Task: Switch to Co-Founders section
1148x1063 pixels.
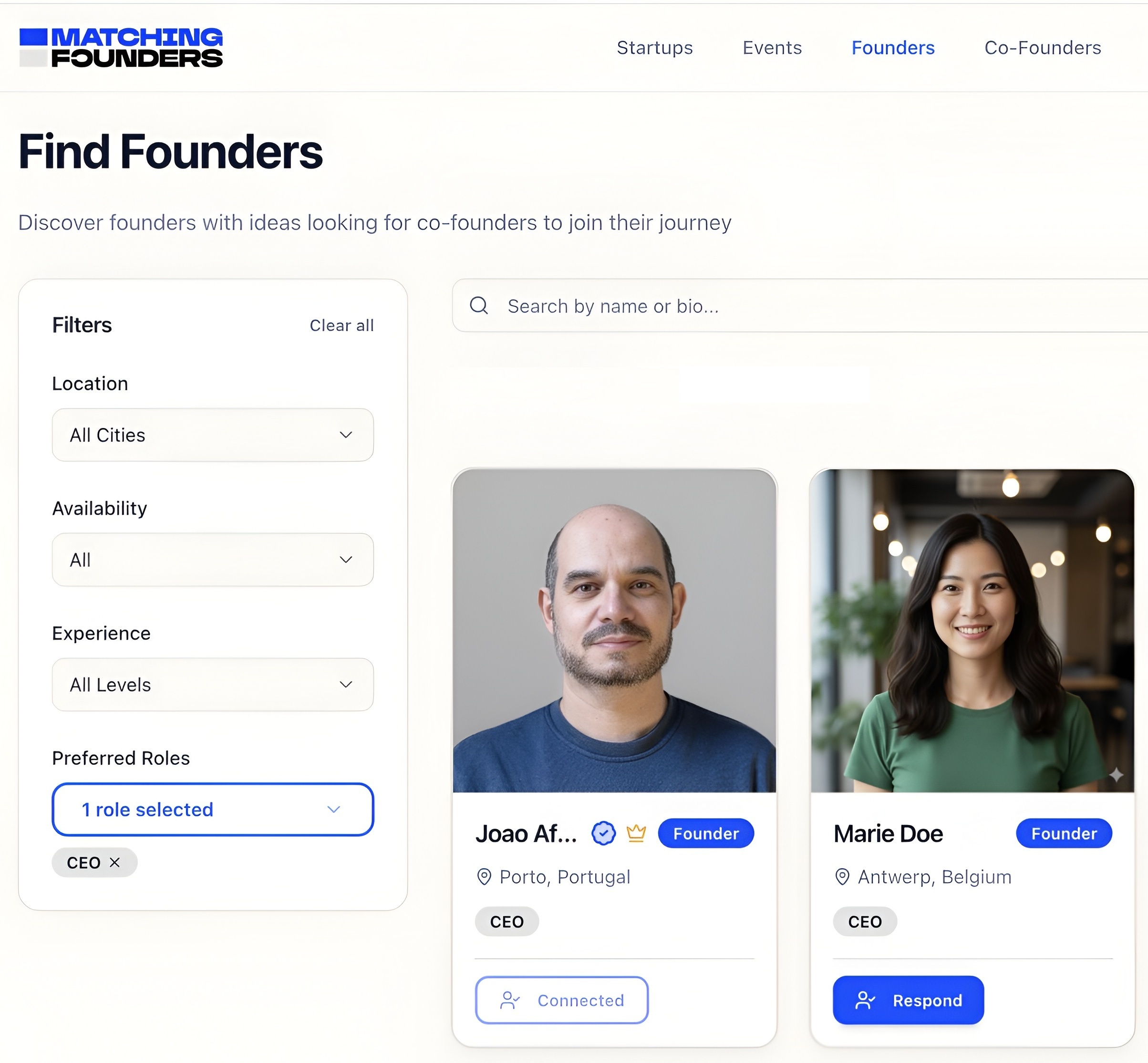Action: 1043,48
